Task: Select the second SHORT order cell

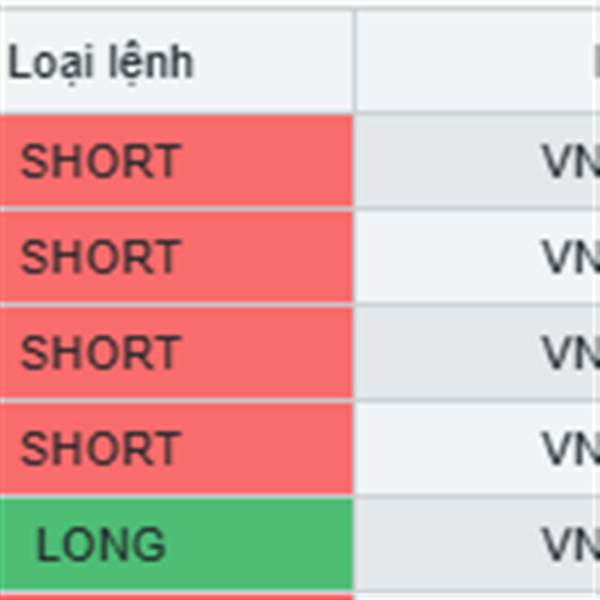Action: point(176,256)
